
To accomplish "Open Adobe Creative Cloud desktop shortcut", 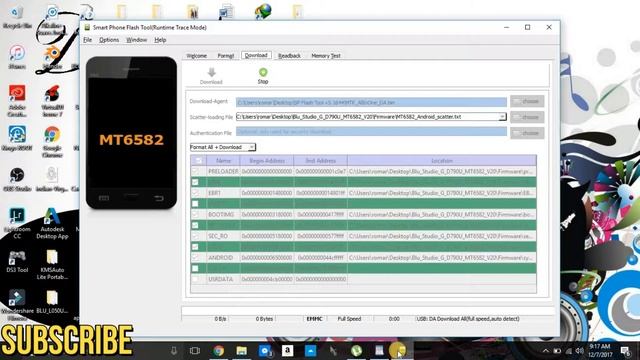I will (x=17, y=100).
